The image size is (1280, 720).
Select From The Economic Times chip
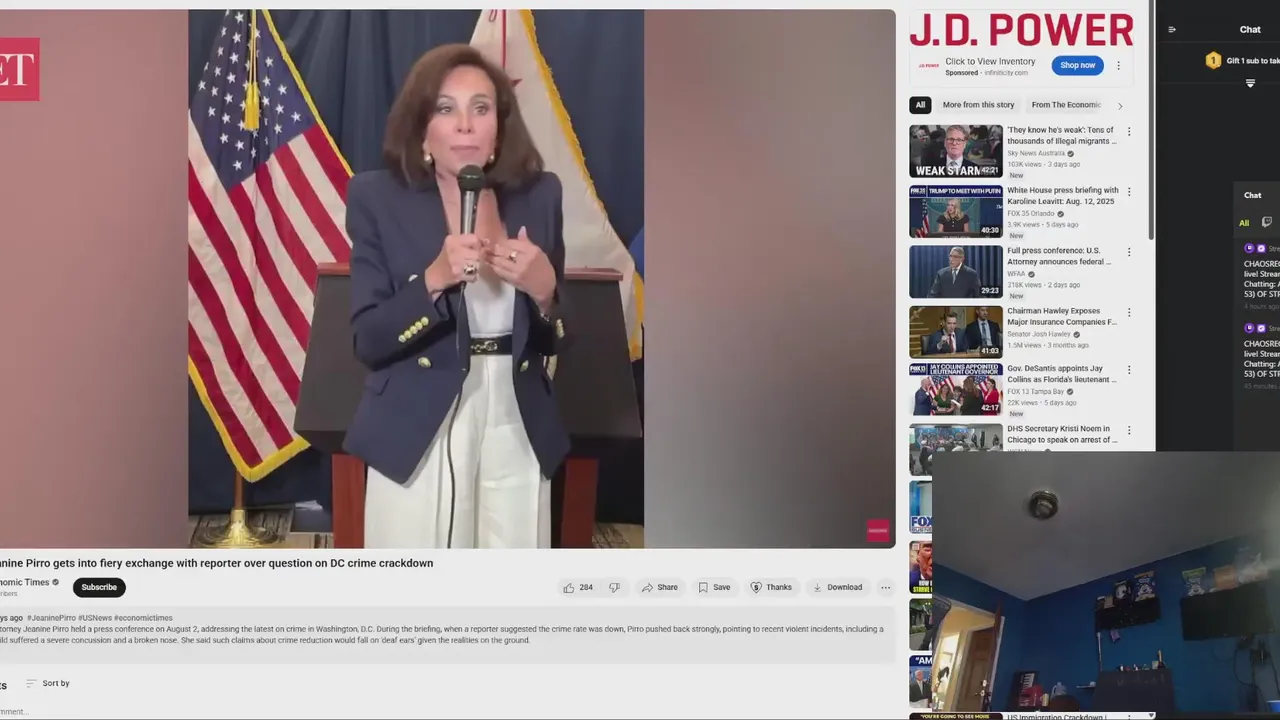(1066, 105)
